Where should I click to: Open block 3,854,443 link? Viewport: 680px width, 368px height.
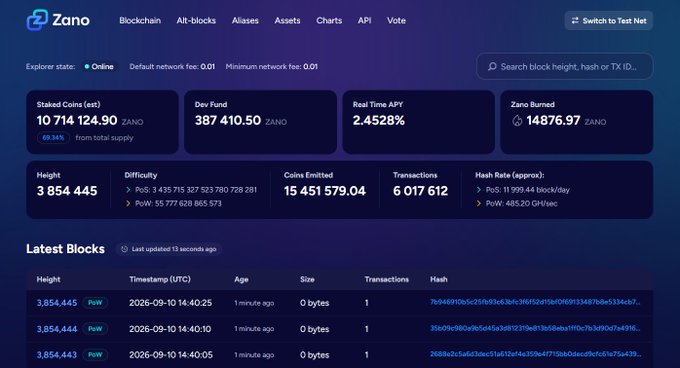pos(57,355)
